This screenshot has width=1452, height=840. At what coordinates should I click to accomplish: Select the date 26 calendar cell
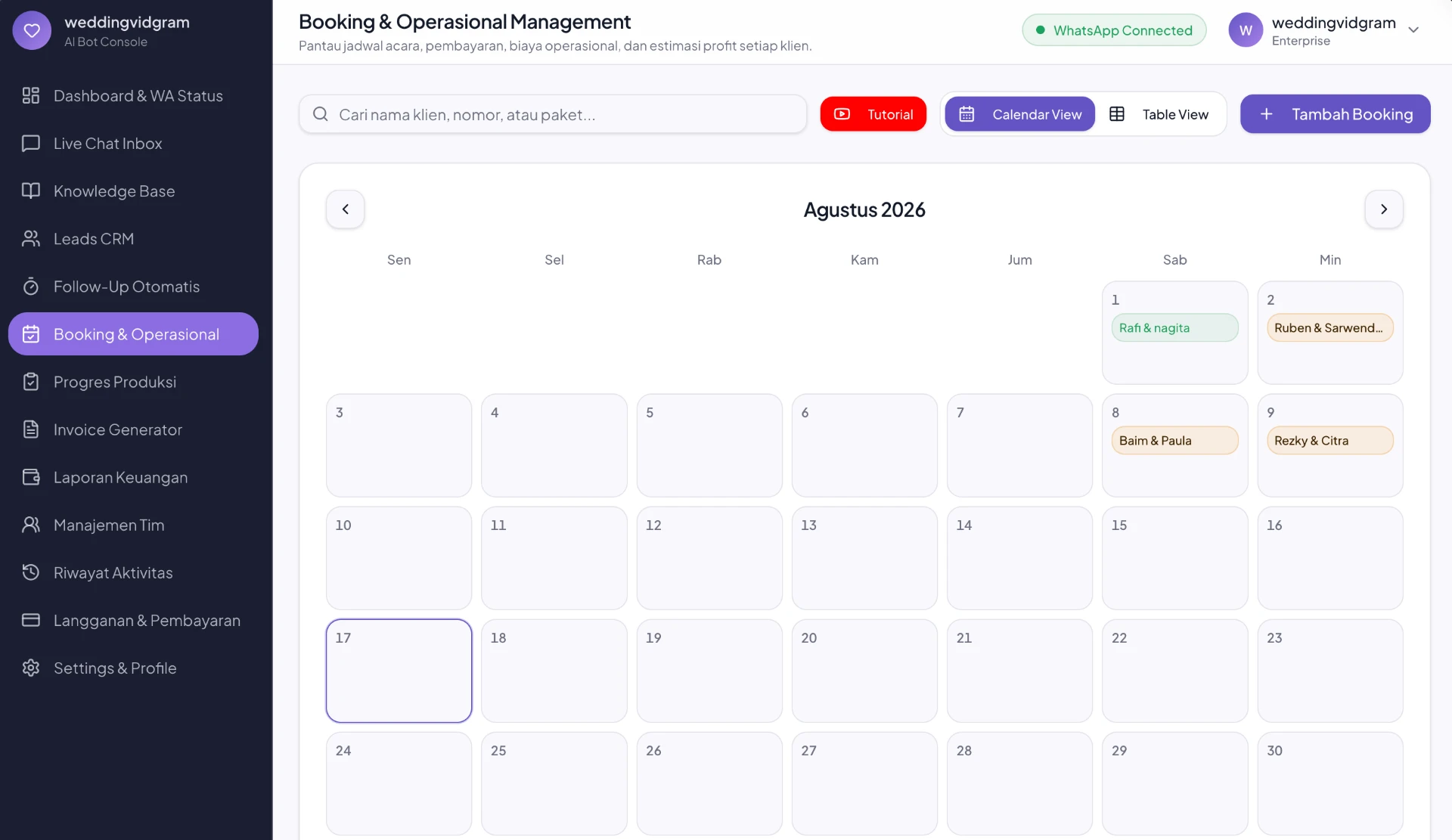tap(709, 783)
